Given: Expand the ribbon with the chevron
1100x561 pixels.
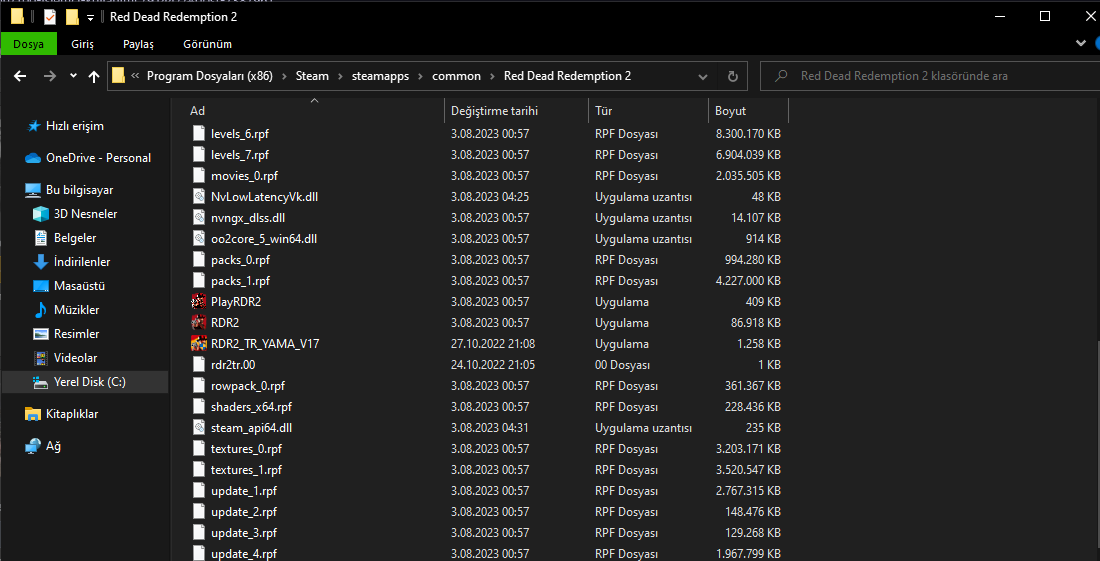Looking at the screenshot, I should [1081, 44].
